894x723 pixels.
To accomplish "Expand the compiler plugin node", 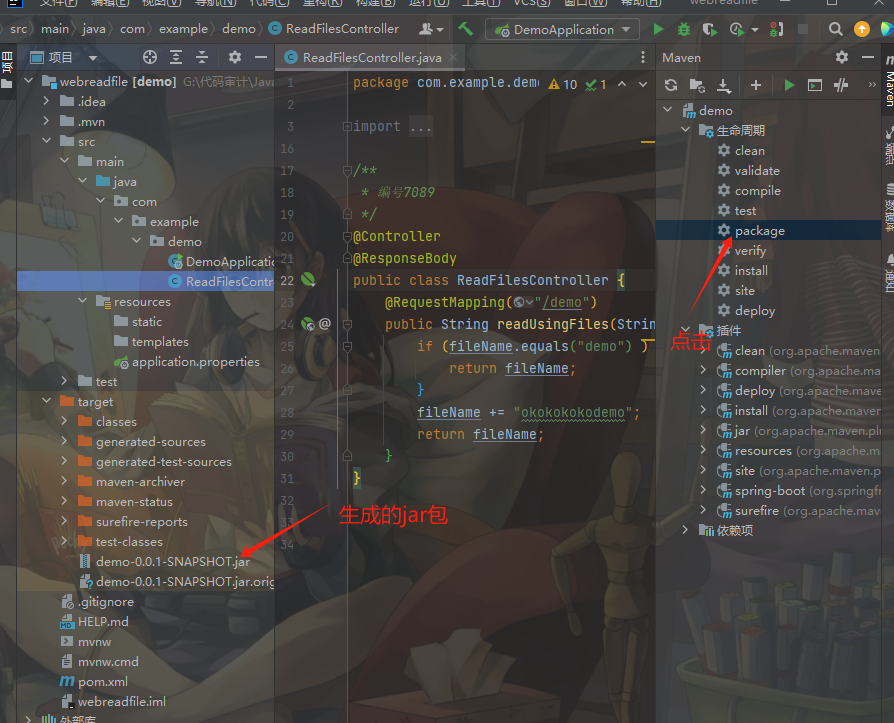I will (x=704, y=370).
